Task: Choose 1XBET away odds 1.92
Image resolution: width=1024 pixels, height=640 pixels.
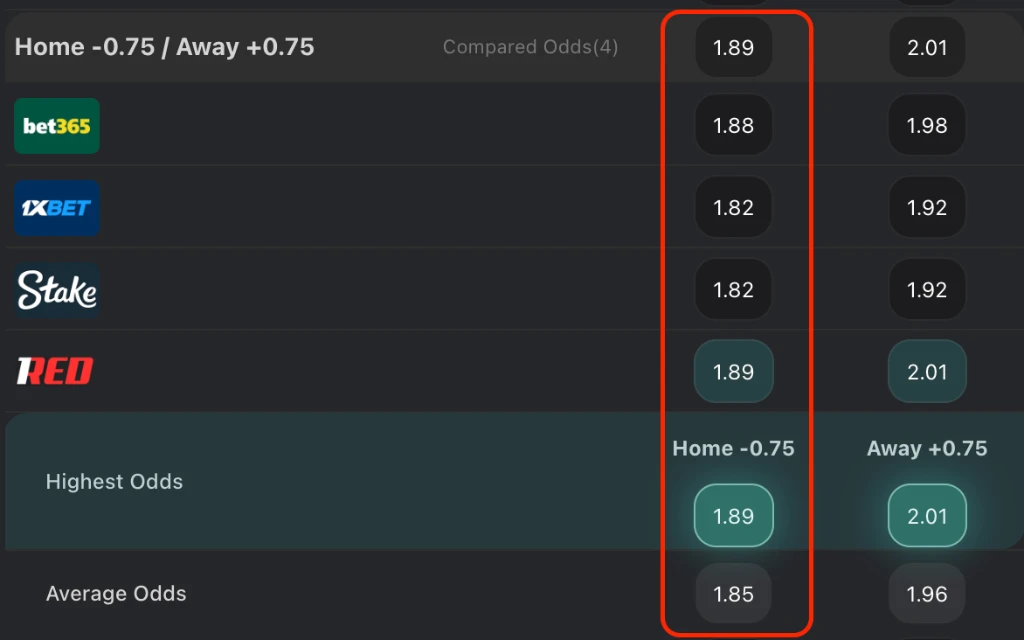Action: click(927, 208)
